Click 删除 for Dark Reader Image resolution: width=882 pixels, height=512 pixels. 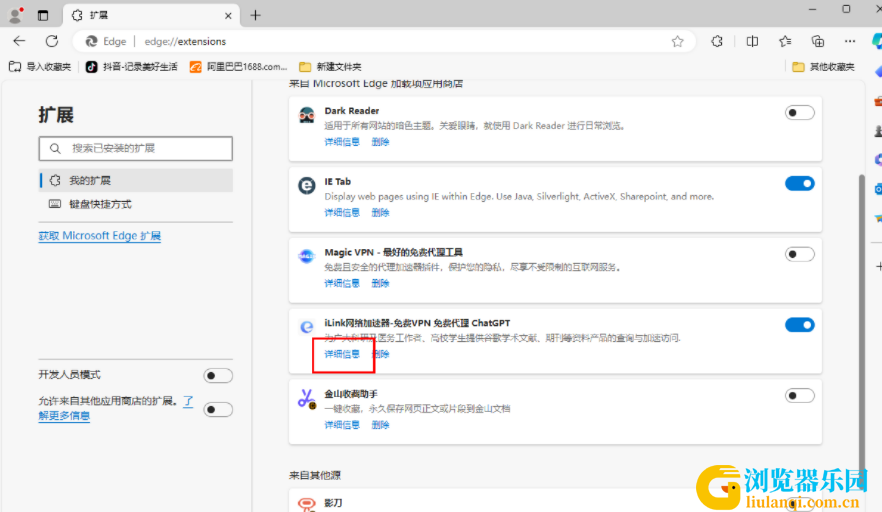380,142
